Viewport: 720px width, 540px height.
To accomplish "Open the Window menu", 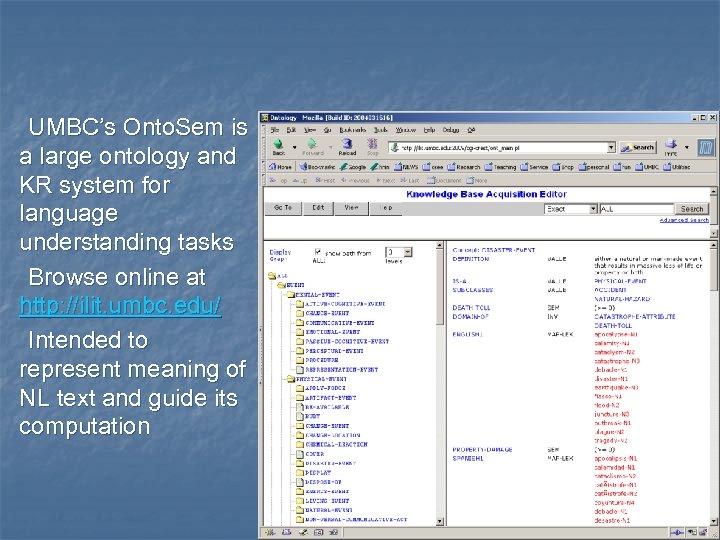I will (406, 130).
